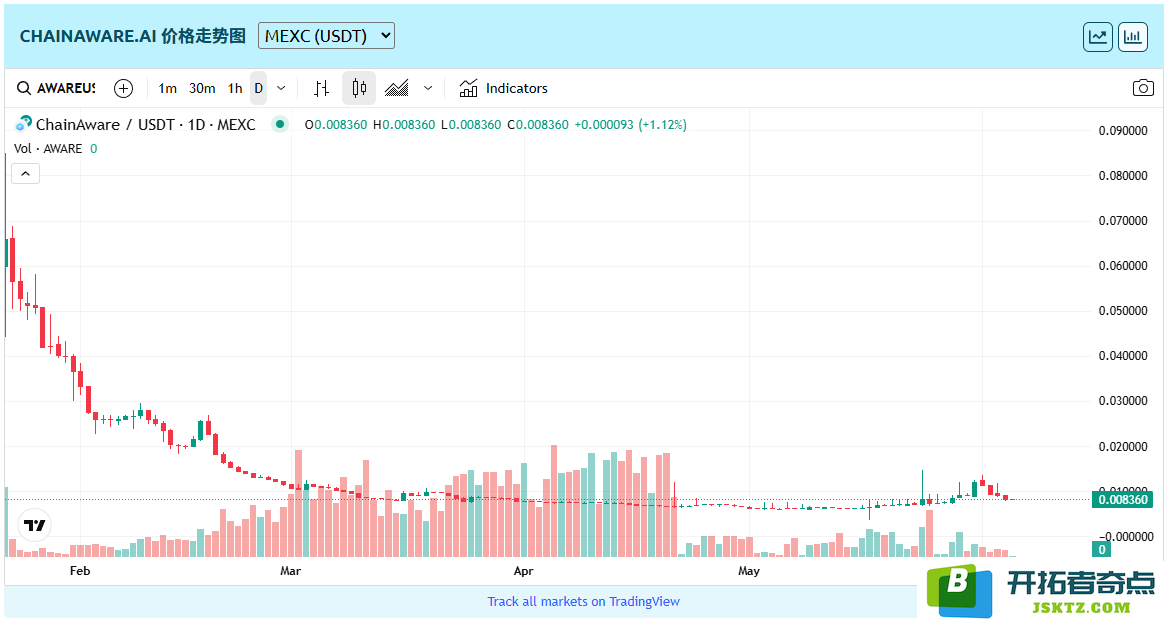Switch to the line chart view icon
The width and height of the screenshot is (1167, 621).
1098,36
